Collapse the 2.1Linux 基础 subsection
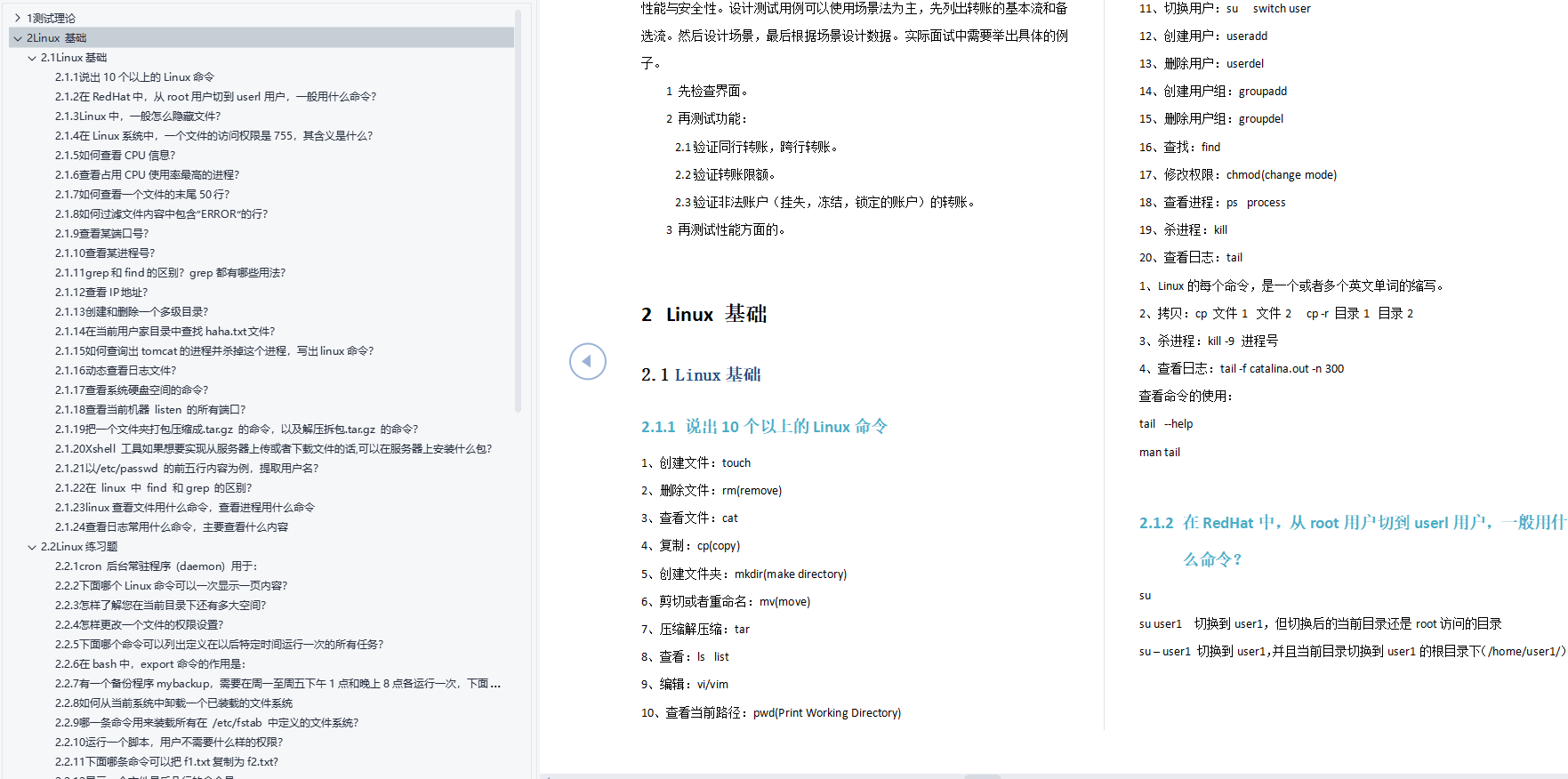This screenshot has height=779, width=1568. [32, 57]
